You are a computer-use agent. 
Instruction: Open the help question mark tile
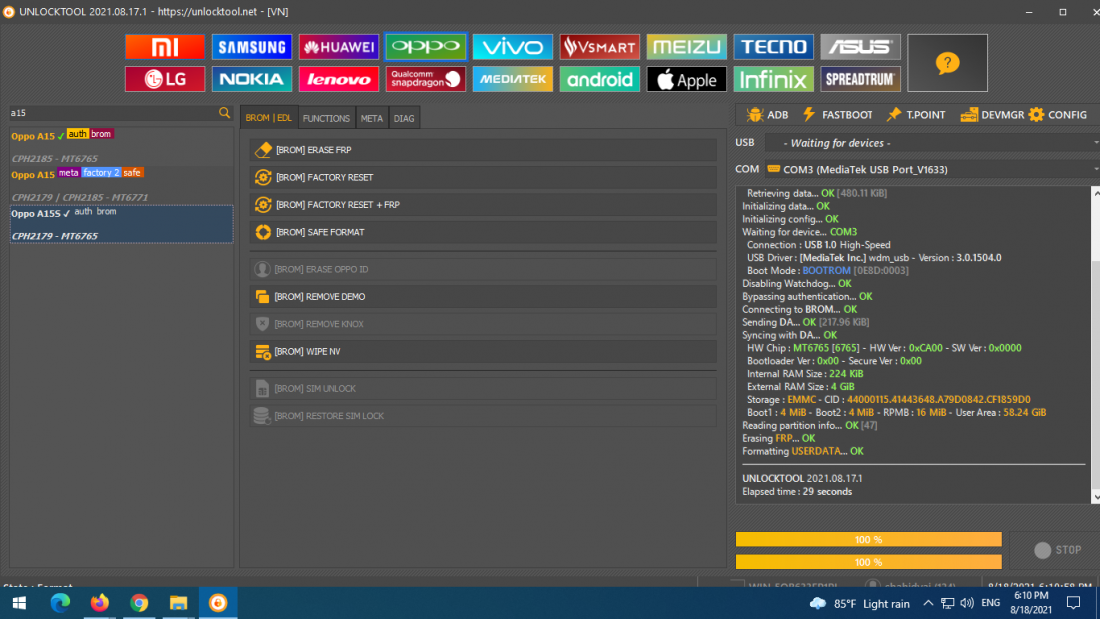coord(947,63)
